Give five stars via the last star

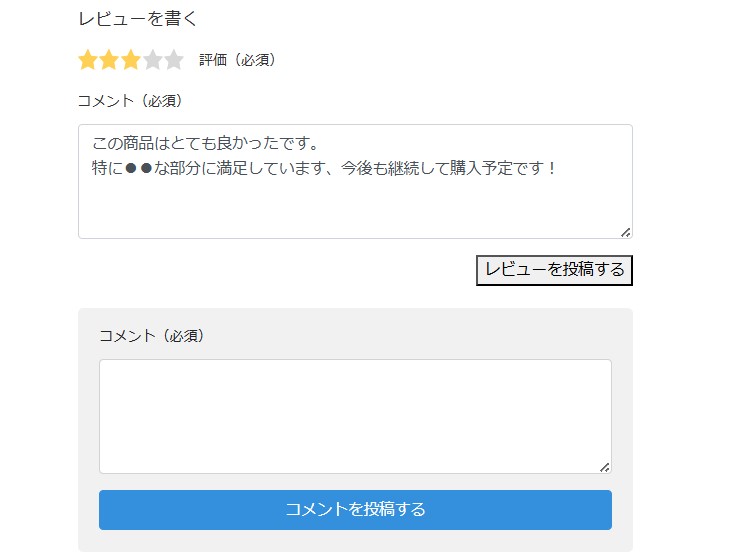tap(174, 60)
